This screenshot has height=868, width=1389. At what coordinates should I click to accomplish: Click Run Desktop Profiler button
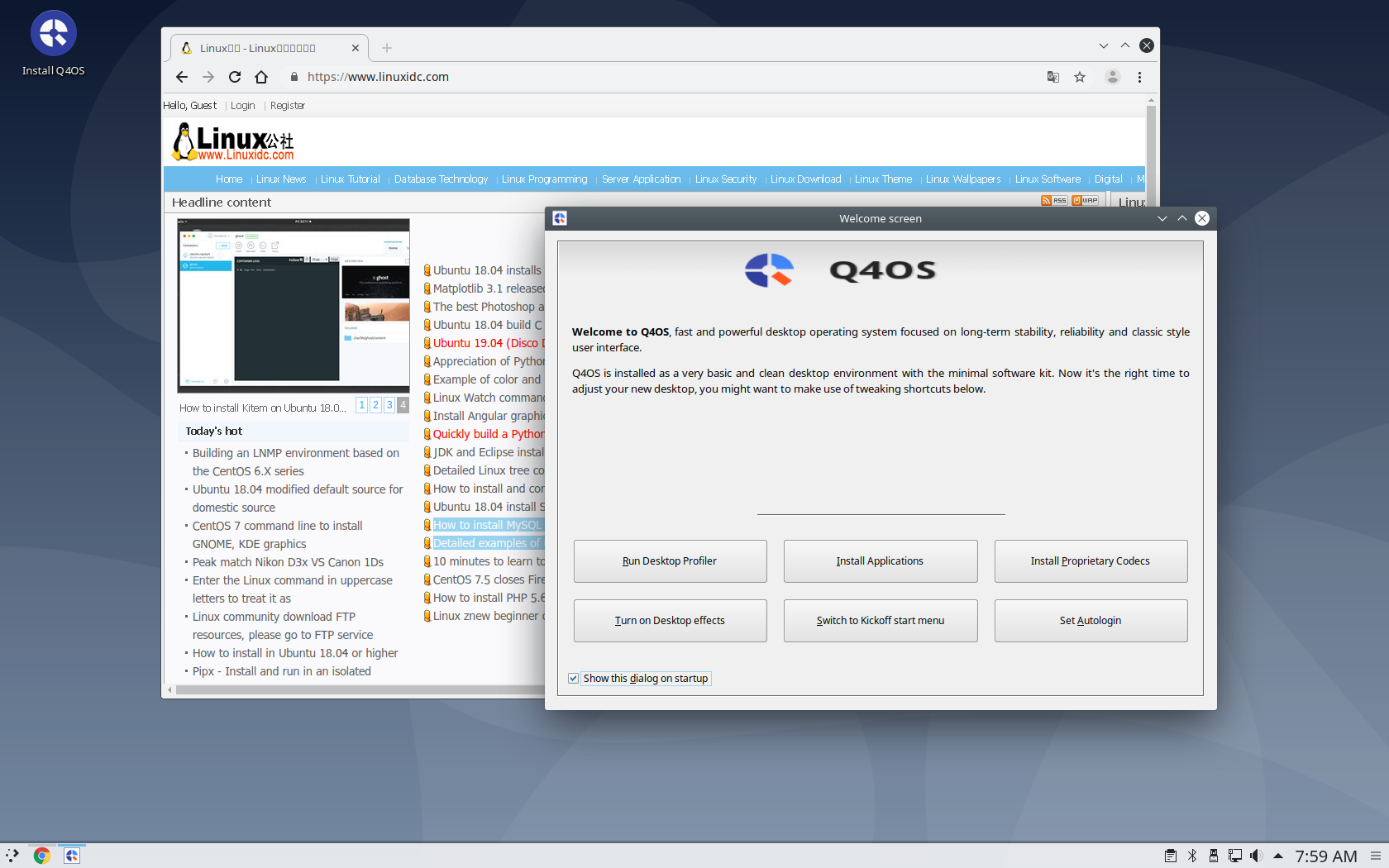click(x=670, y=561)
